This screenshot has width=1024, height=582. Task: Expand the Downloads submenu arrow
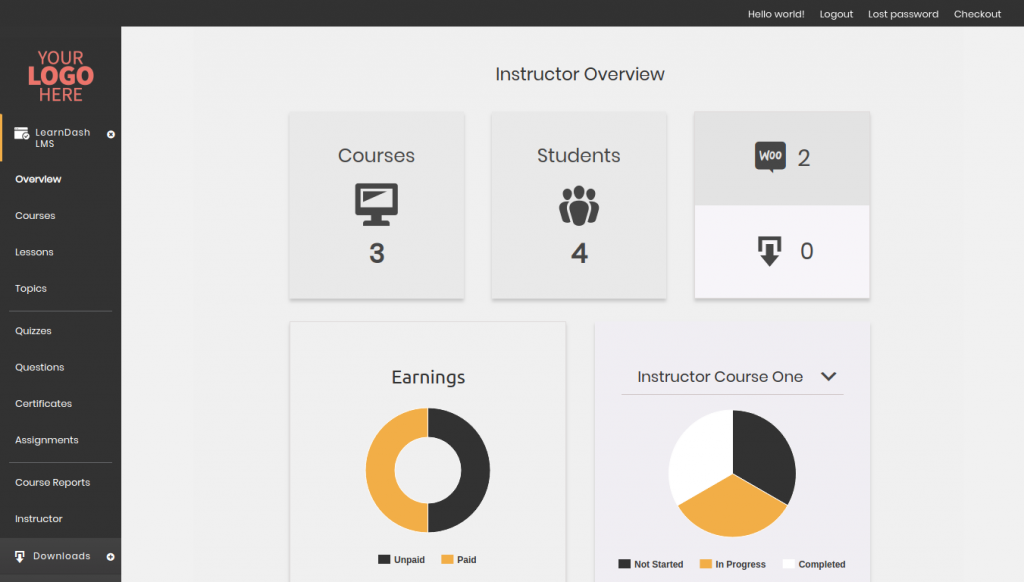tap(110, 557)
